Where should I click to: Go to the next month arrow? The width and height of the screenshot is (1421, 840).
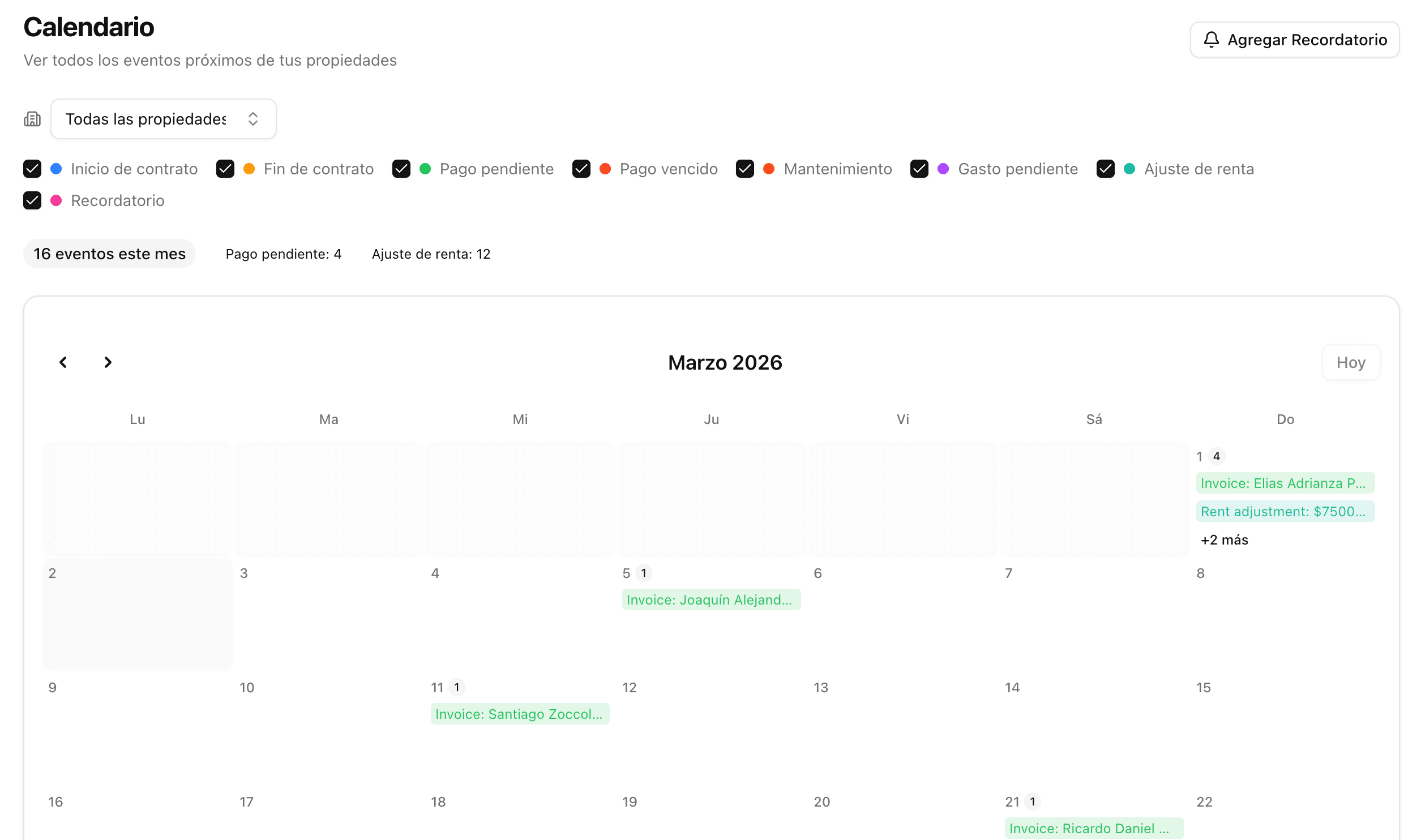(x=108, y=362)
